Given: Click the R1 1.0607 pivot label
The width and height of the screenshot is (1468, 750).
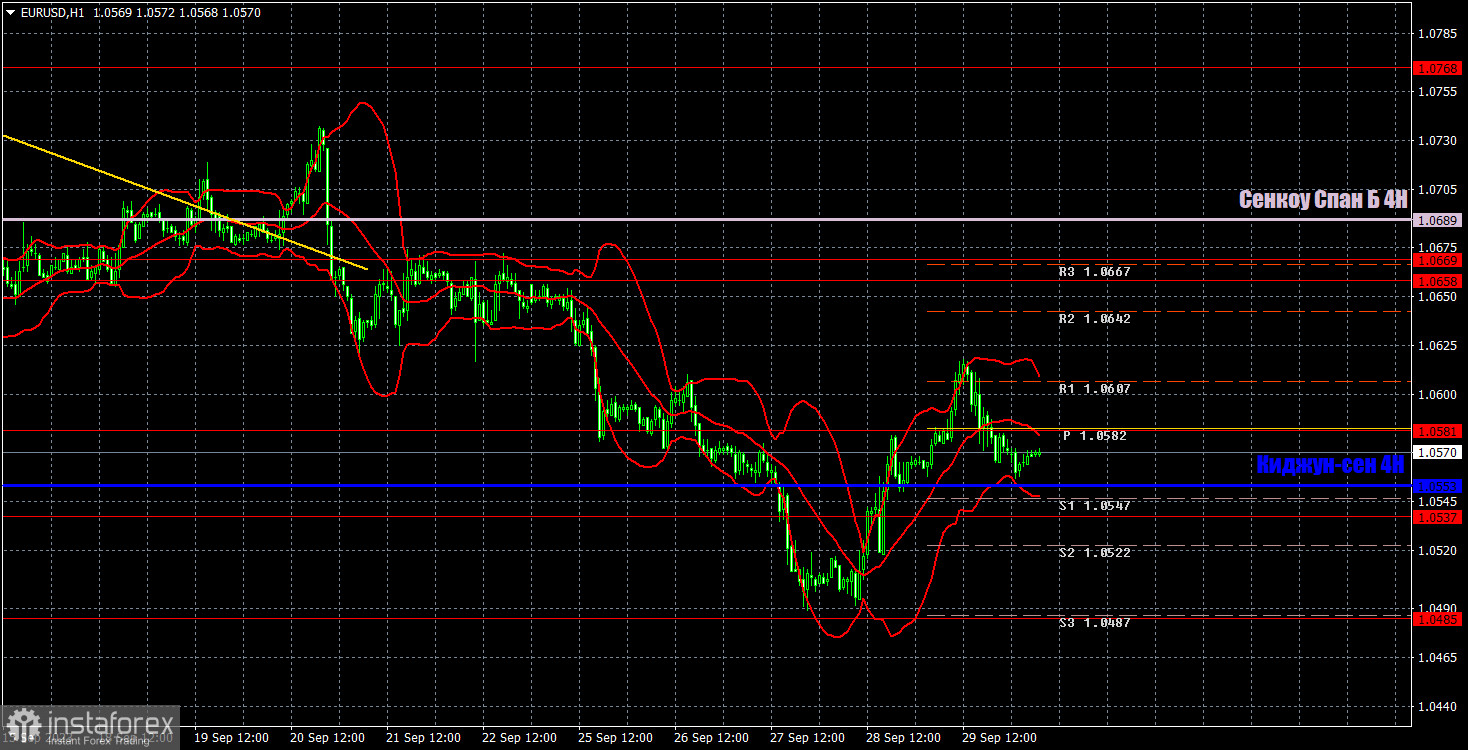Looking at the screenshot, I should (1095, 388).
